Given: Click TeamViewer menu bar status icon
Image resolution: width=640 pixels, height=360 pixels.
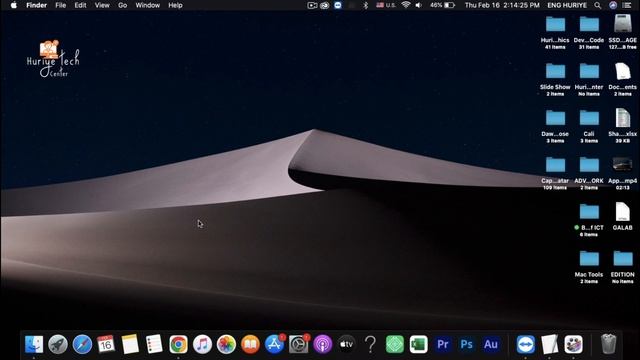Looking at the screenshot, I should 338,5.
